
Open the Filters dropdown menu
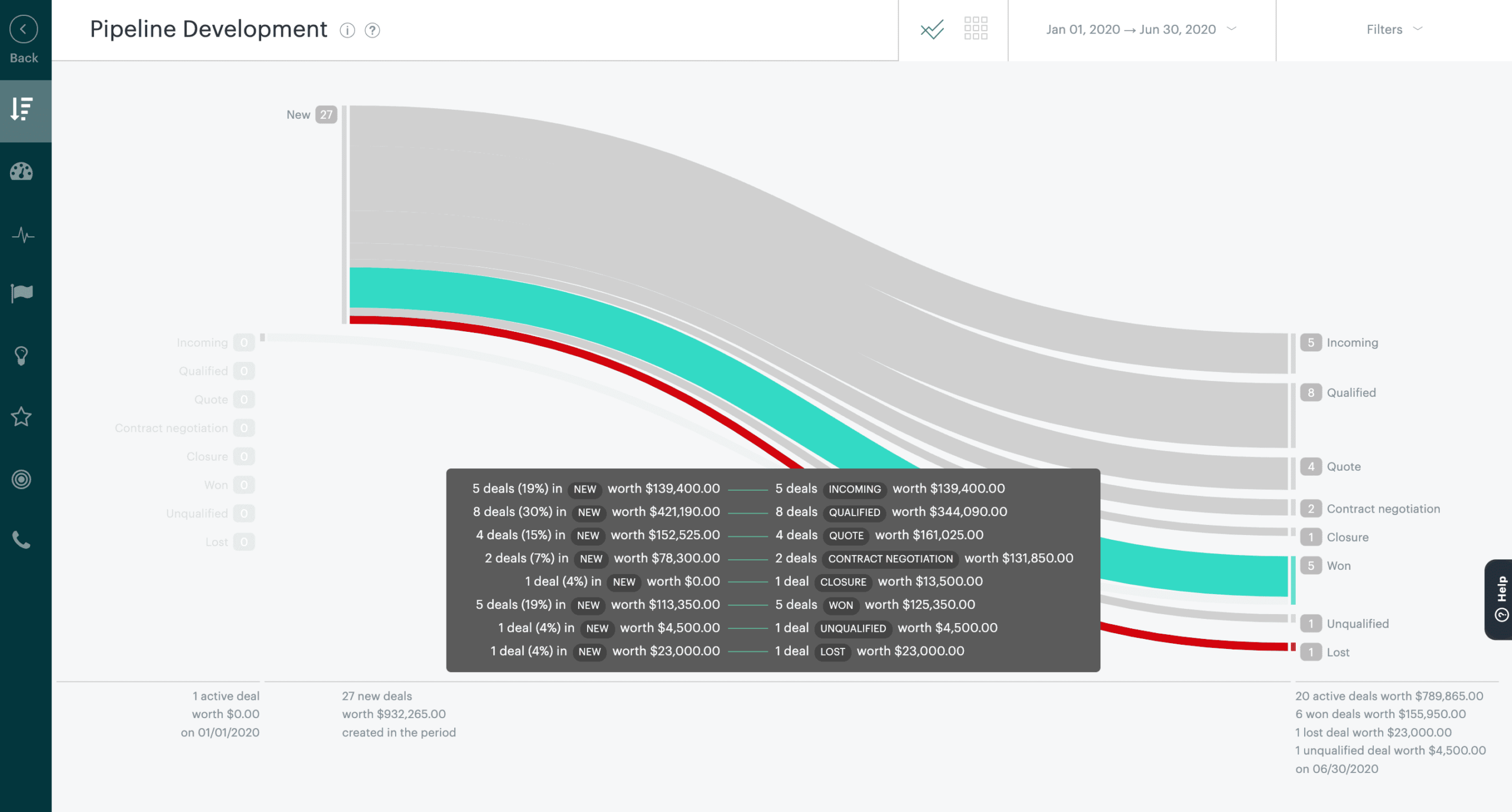1394,29
